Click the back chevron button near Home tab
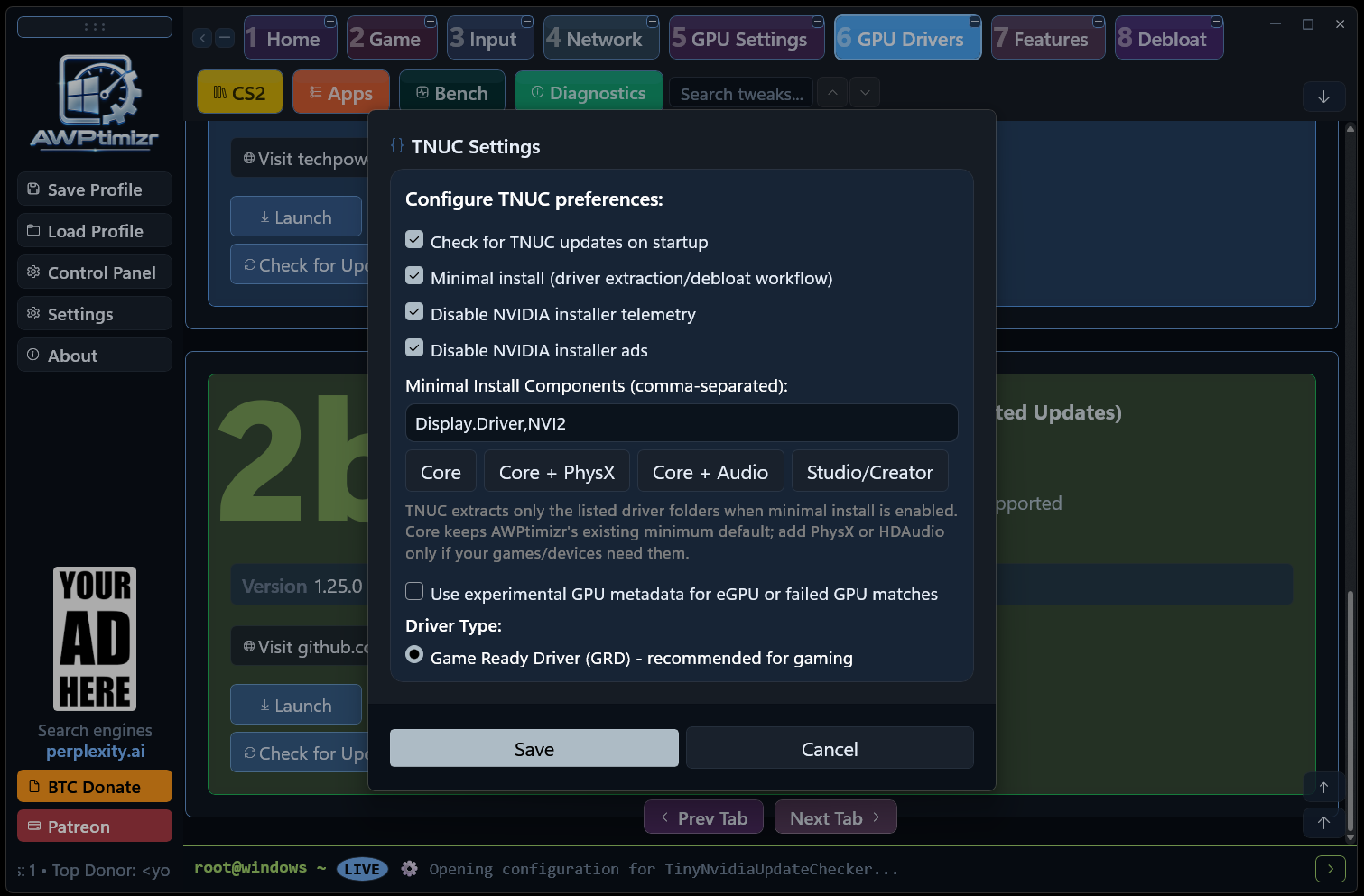Screen dimensions: 1364x896 (202, 38)
